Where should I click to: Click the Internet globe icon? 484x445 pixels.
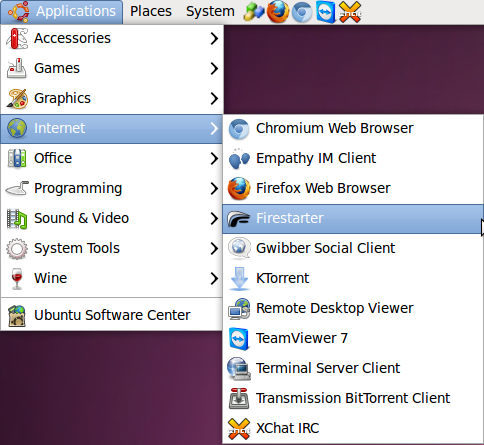pos(17,128)
